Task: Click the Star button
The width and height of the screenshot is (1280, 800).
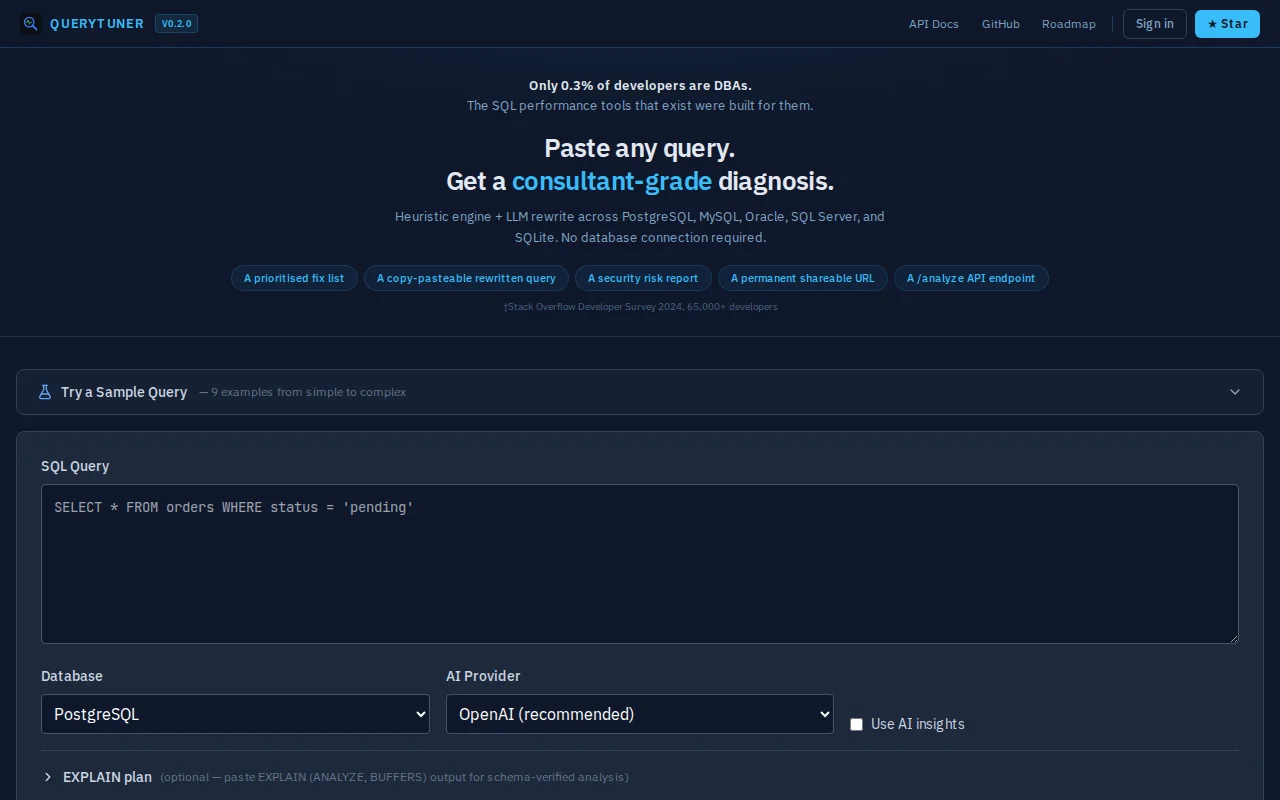Action: (1227, 24)
